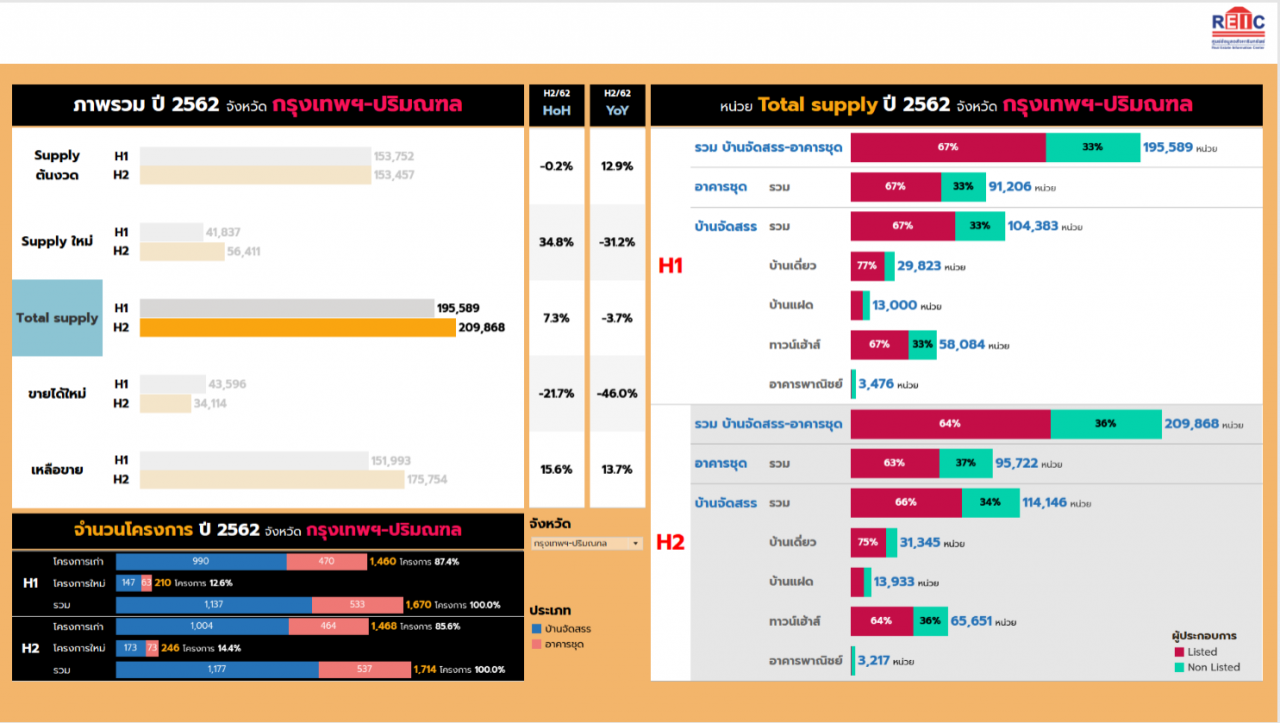Click the 13,933 H2 บ้านแฝด value

pyautogui.click(x=895, y=581)
